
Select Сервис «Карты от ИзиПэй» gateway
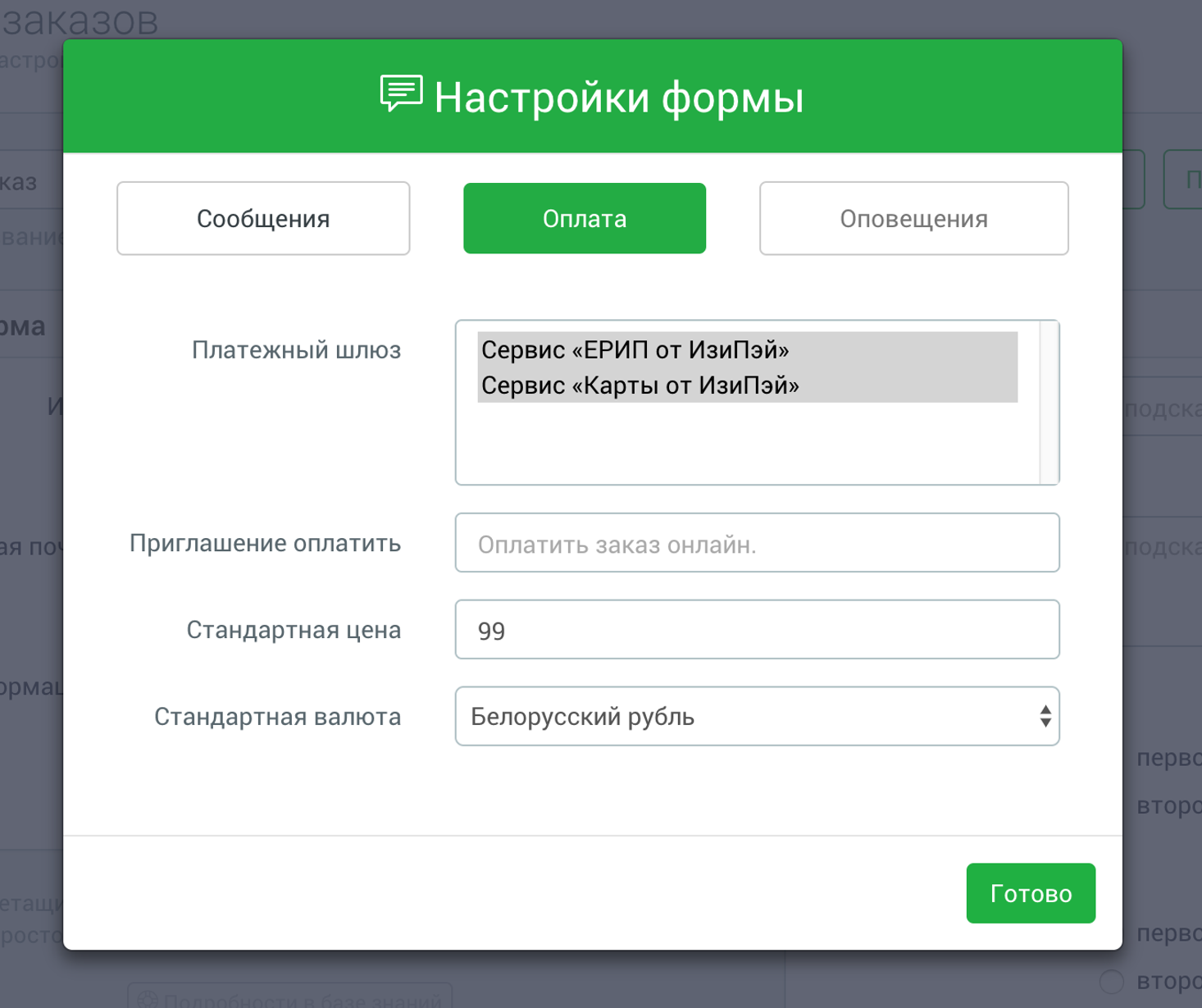[747, 385]
